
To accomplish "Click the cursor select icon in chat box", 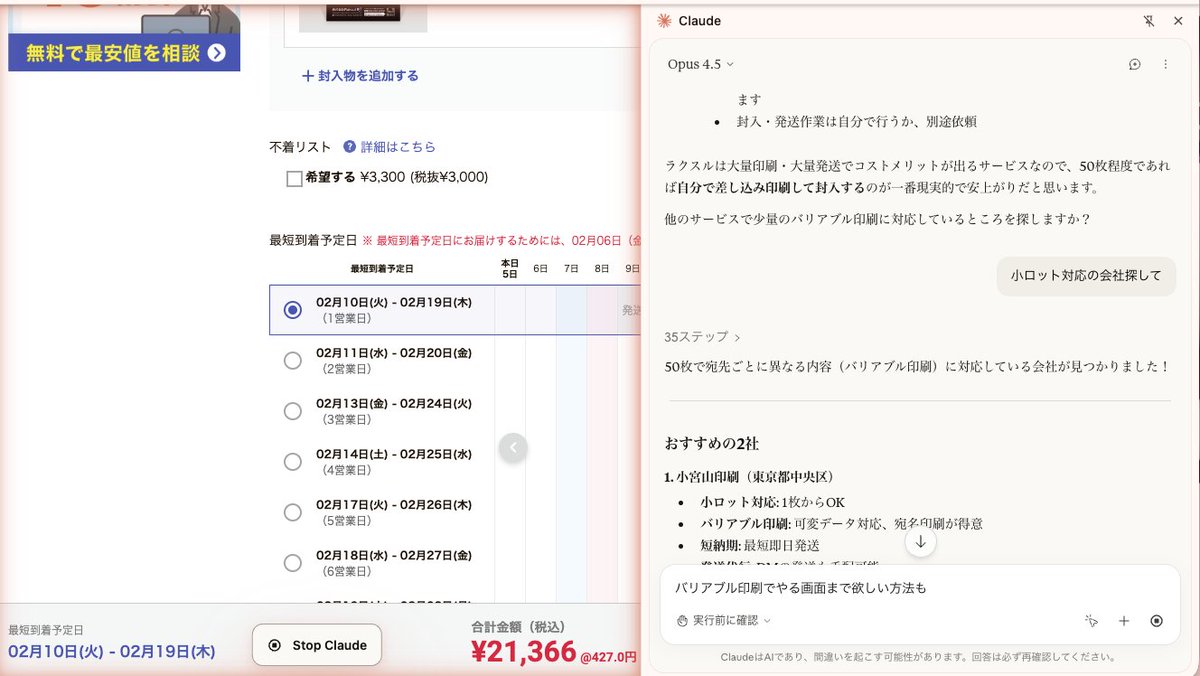I will (1092, 621).
